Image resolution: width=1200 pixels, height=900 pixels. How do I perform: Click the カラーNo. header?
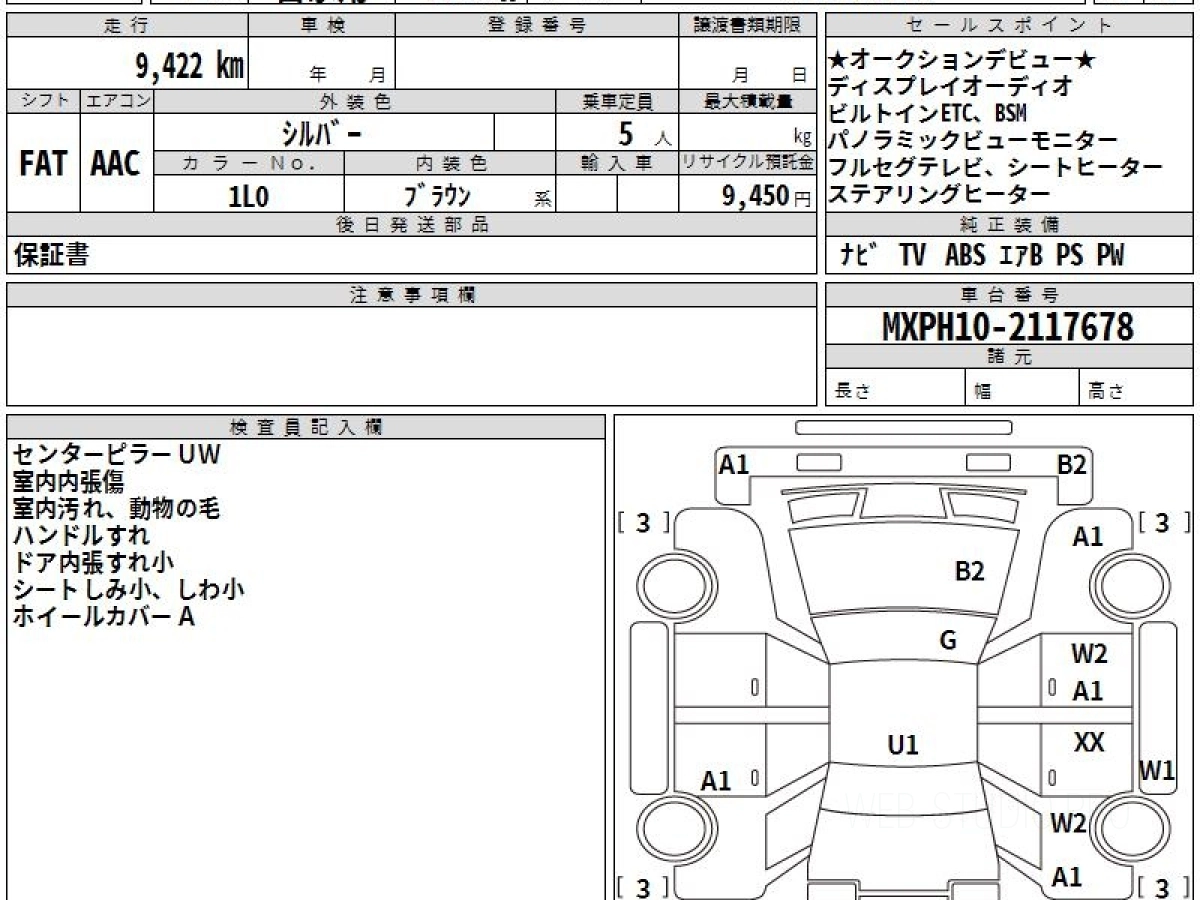(249, 163)
